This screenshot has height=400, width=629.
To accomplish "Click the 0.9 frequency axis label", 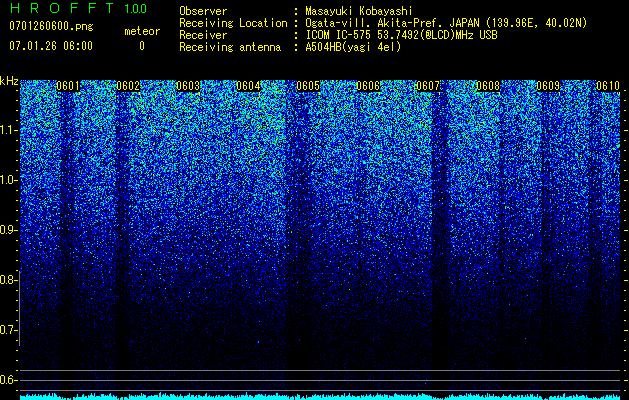I will point(8,230).
